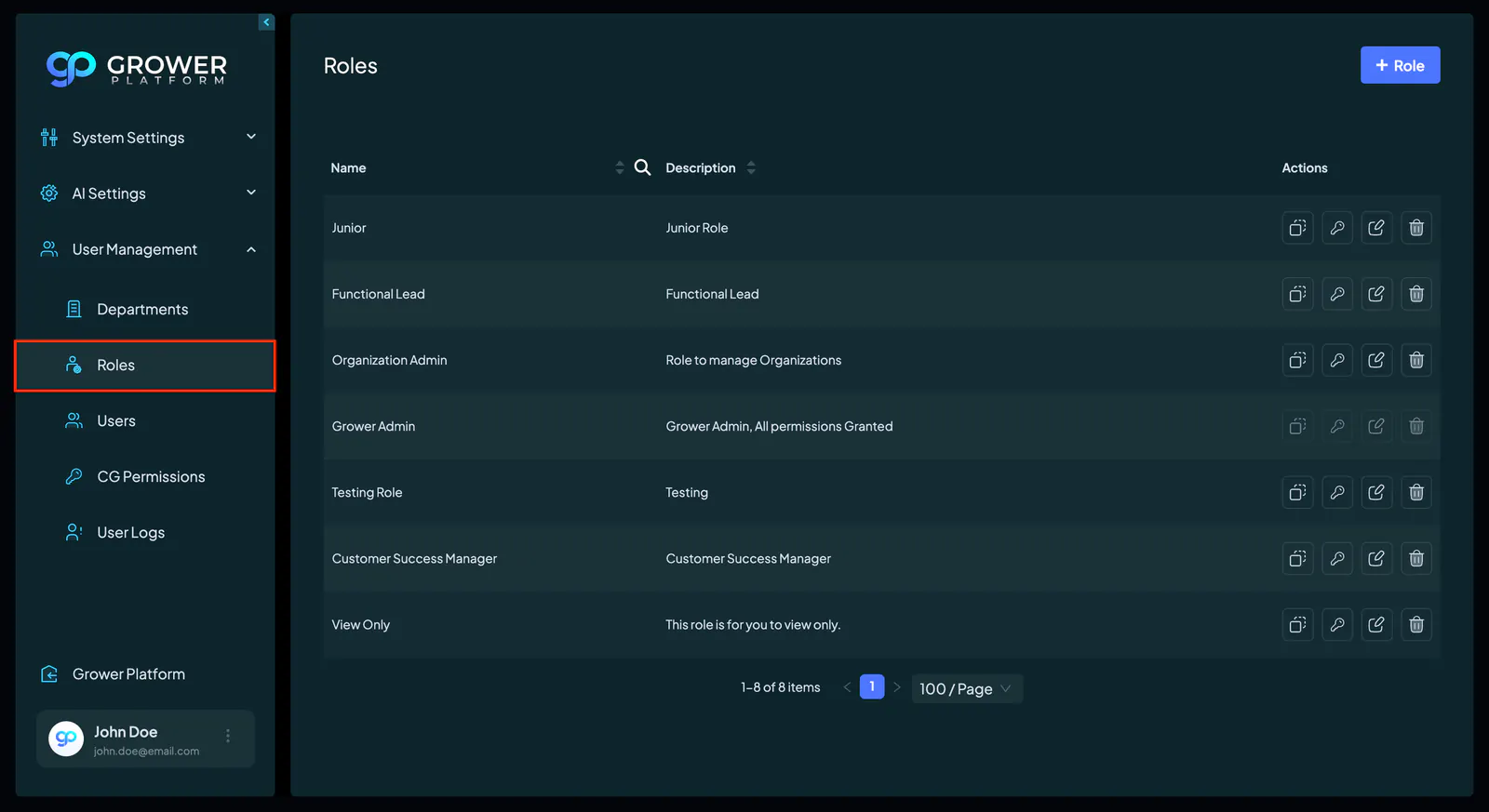Open permissions key for Customer Success Manager
The height and width of the screenshot is (812, 1489).
(x=1337, y=558)
